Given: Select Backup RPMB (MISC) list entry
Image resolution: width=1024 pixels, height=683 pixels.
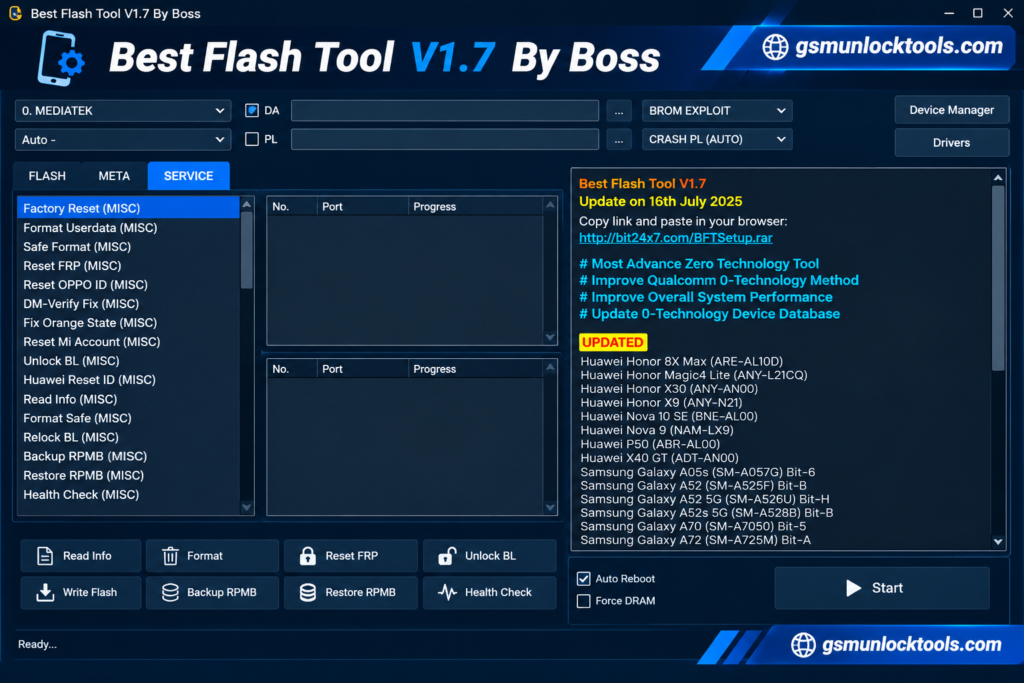Looking at the screenshot, I should coord(128,456).
